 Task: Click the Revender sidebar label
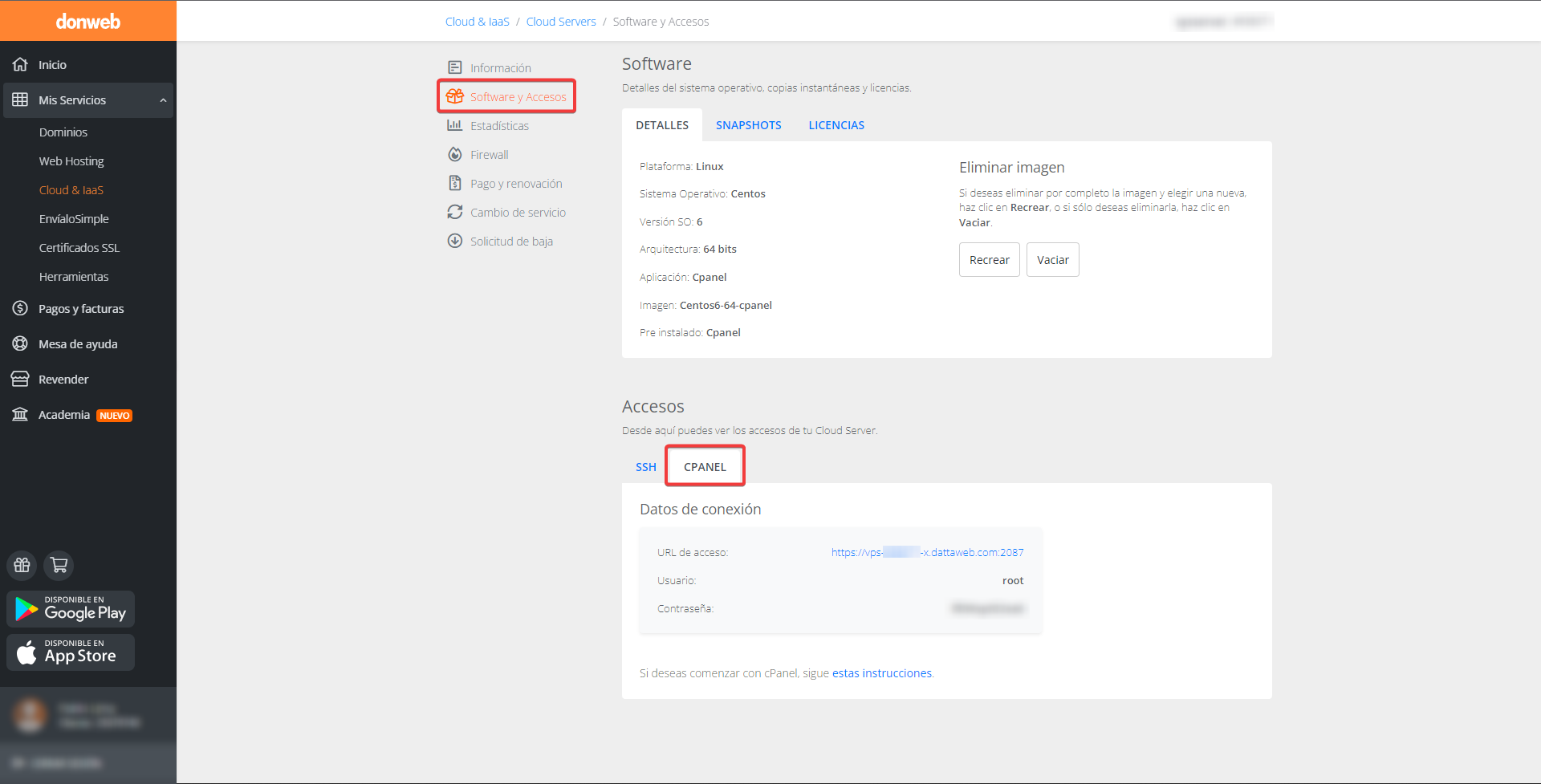coord(63,380)
